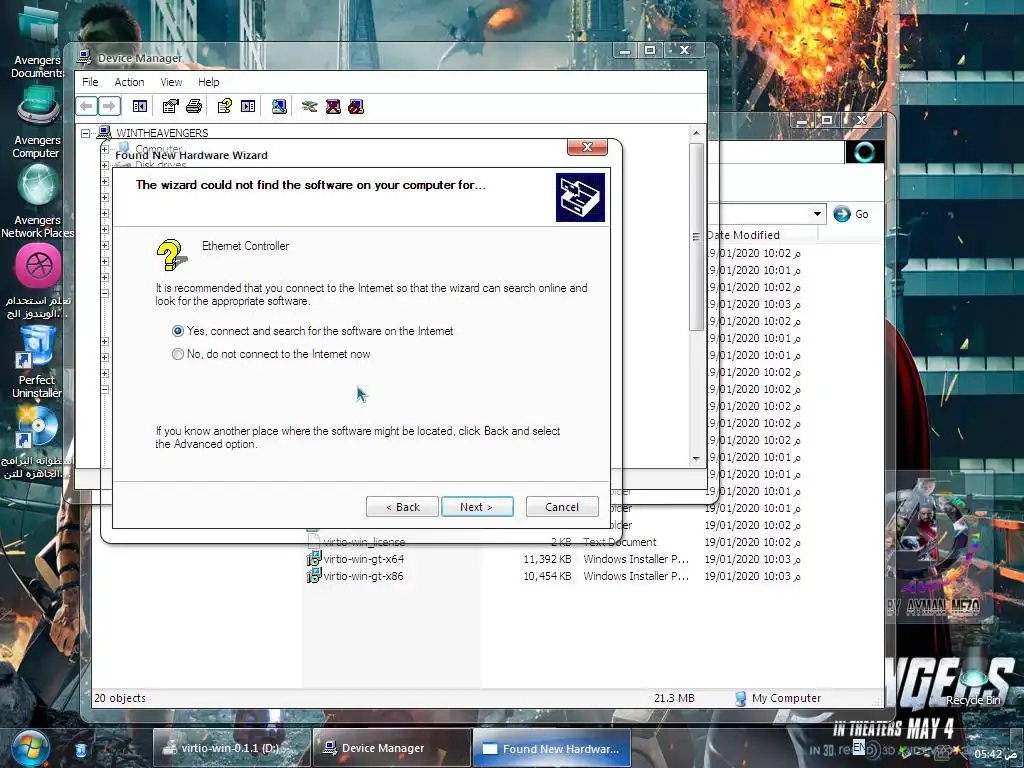This screenshot has height=768, width=1024.
Task: Click the WINTHEAVENGERS computer icon in the tree
Action: 104,133
